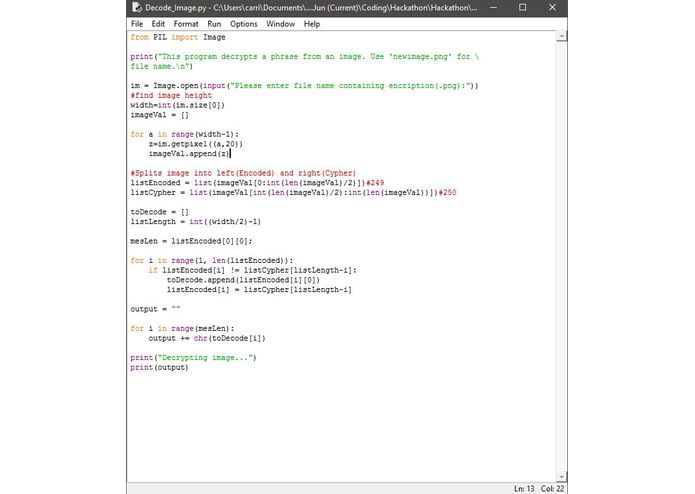695x494 pixels.
Task: Open the Window menu
Action: tap(280, 24)
